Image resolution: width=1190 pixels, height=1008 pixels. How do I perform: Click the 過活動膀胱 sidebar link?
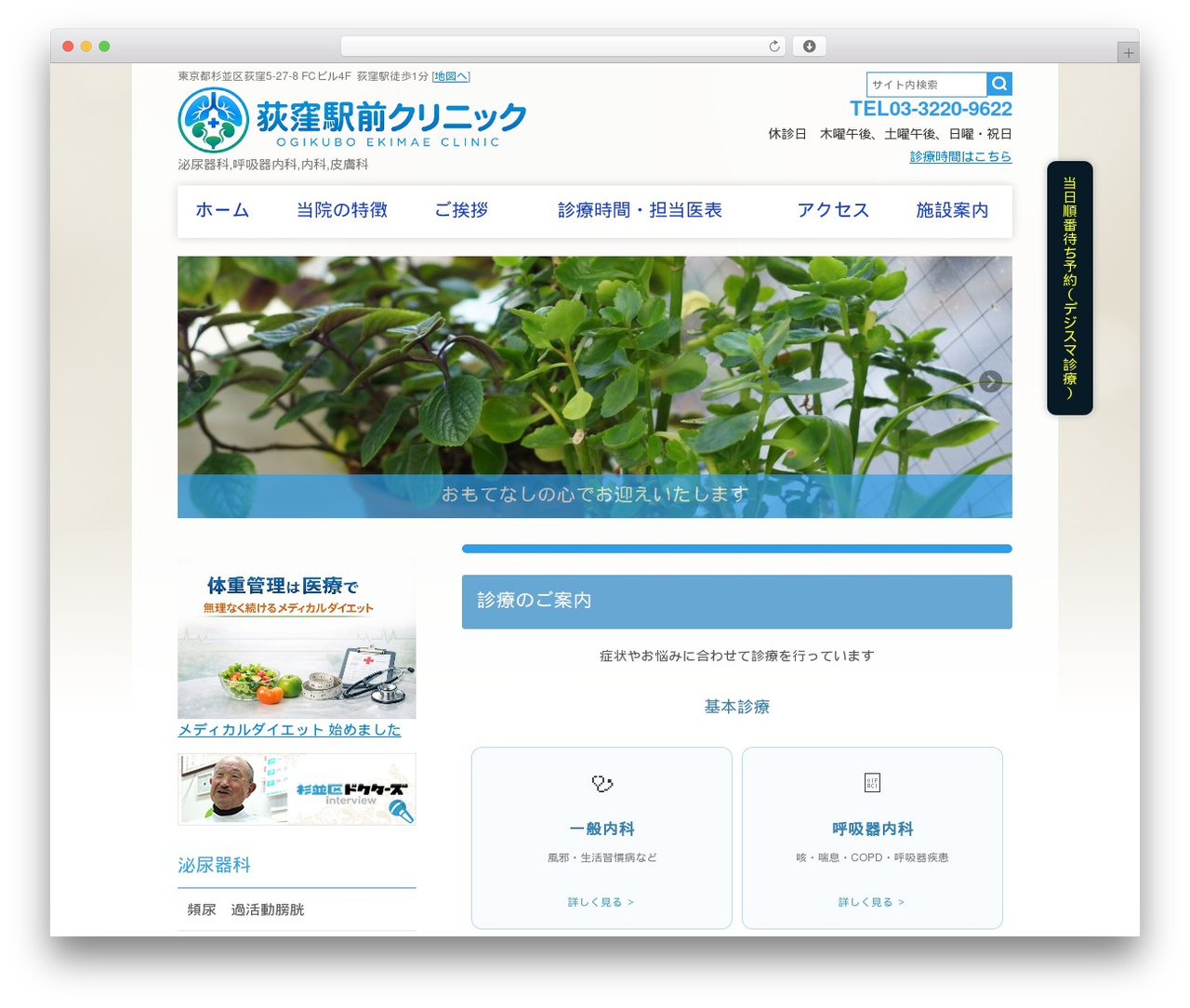click(268, 909)
